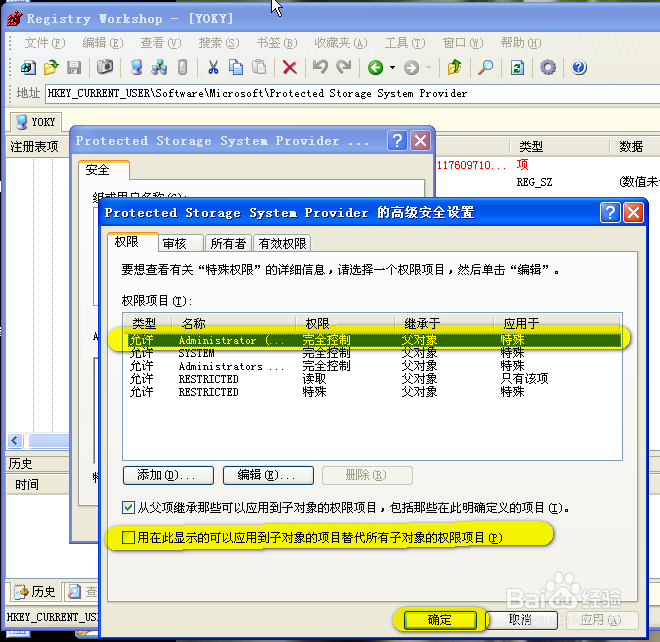Click the 添加(D)... button

168,475
